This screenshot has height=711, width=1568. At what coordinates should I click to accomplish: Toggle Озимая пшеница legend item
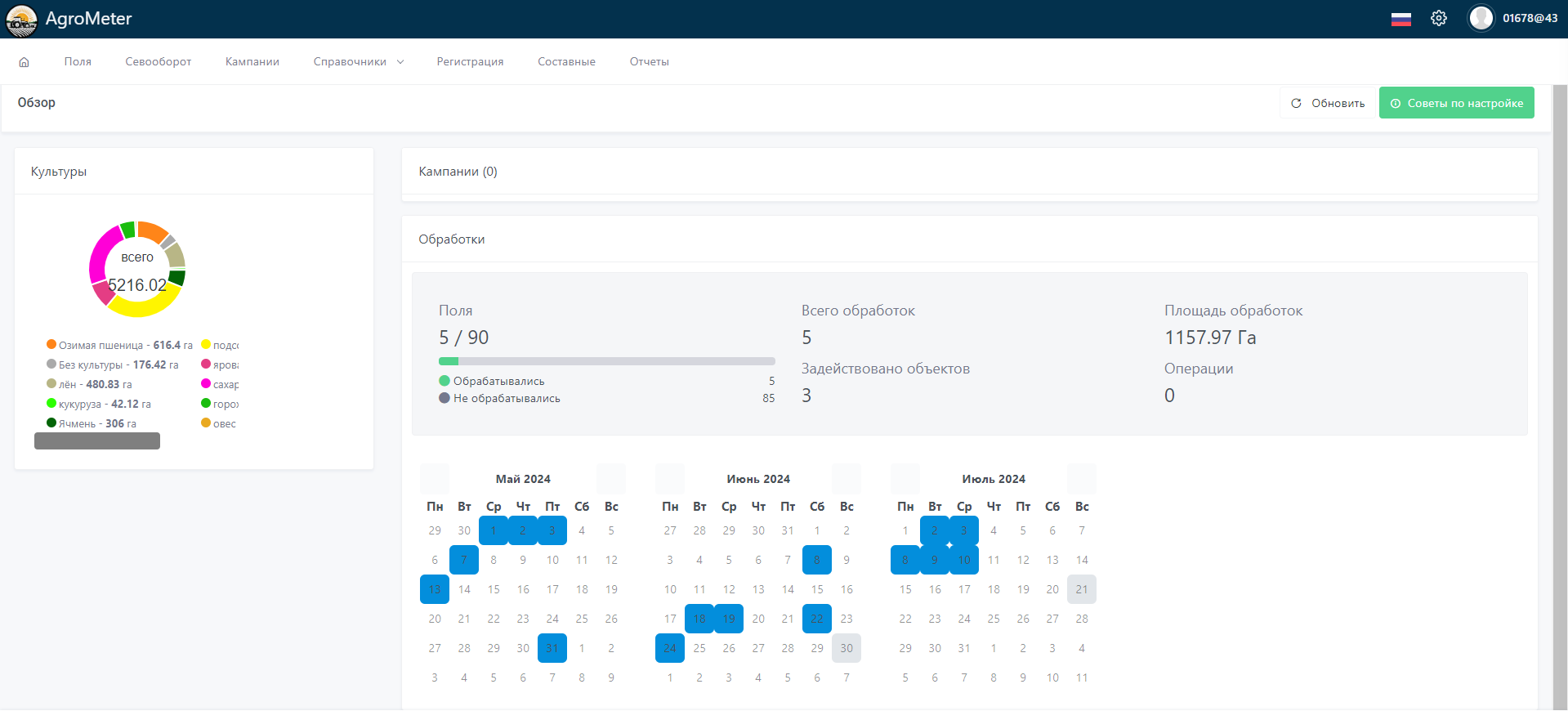[x=118, y=346]
